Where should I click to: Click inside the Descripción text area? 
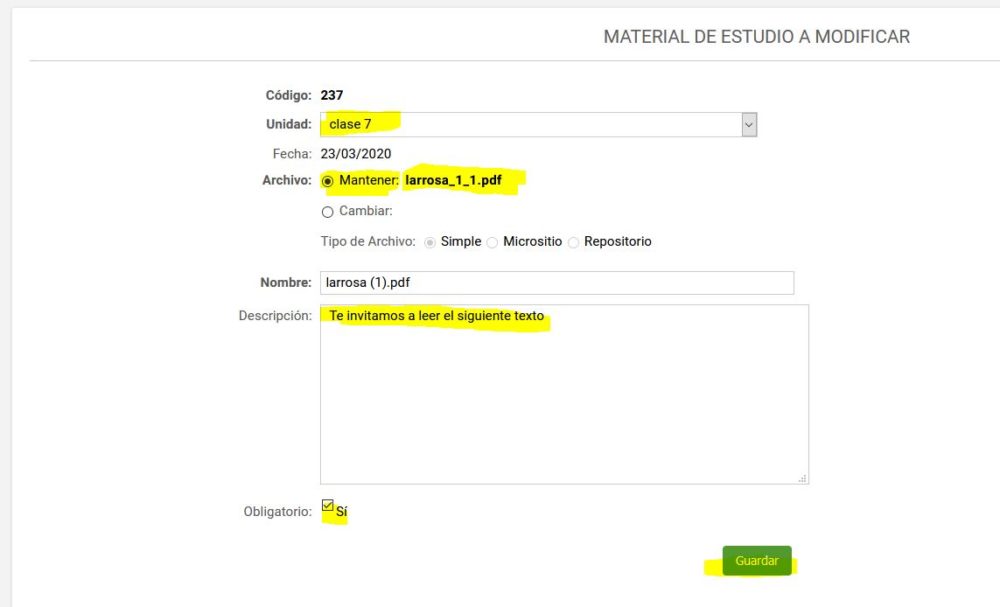coord(564,400)
